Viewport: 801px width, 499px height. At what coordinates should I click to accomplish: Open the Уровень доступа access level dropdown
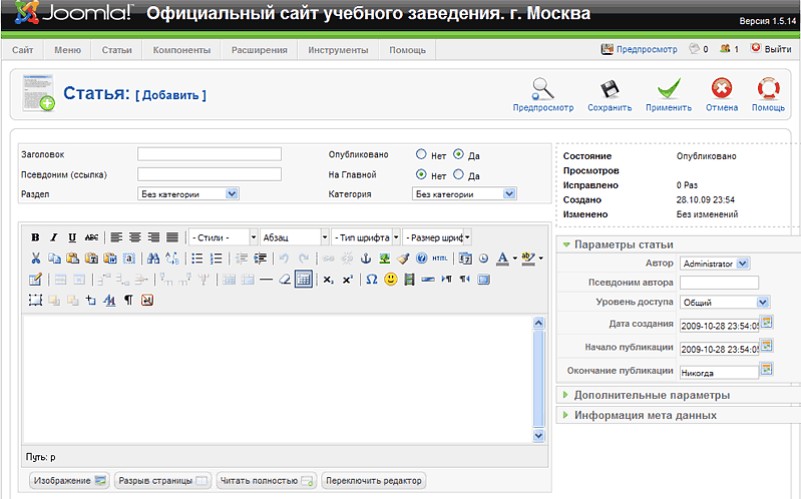[724, 301]
